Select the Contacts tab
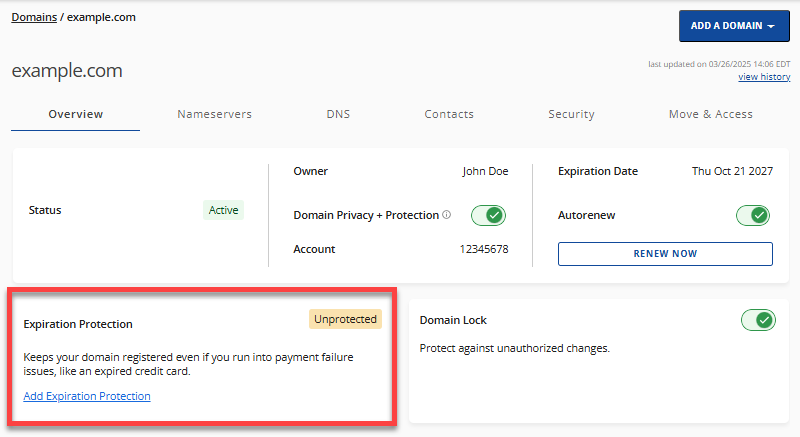This screenshot has width=800, height=437. [x=449, y=114]
